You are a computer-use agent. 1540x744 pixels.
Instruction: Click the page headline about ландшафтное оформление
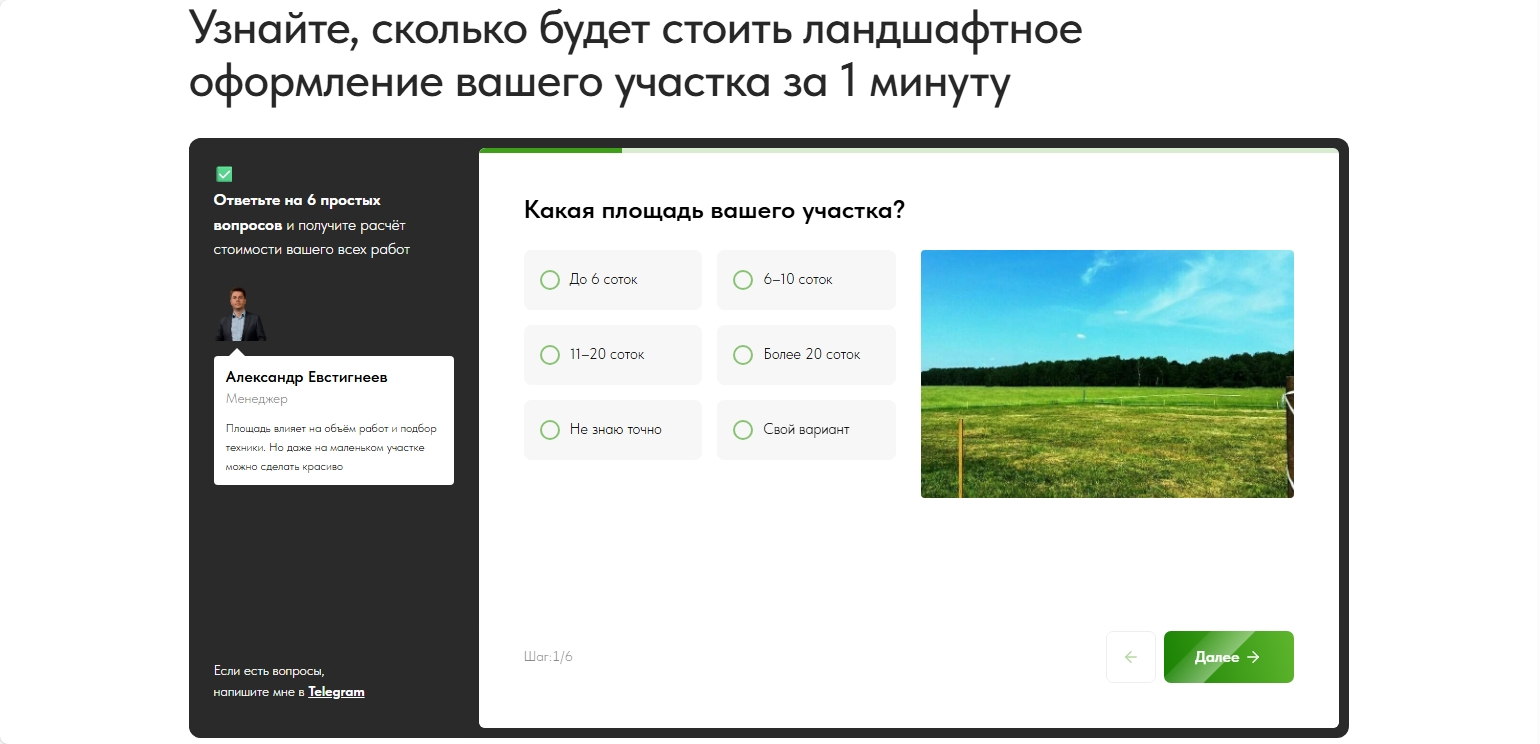[636, 56]
